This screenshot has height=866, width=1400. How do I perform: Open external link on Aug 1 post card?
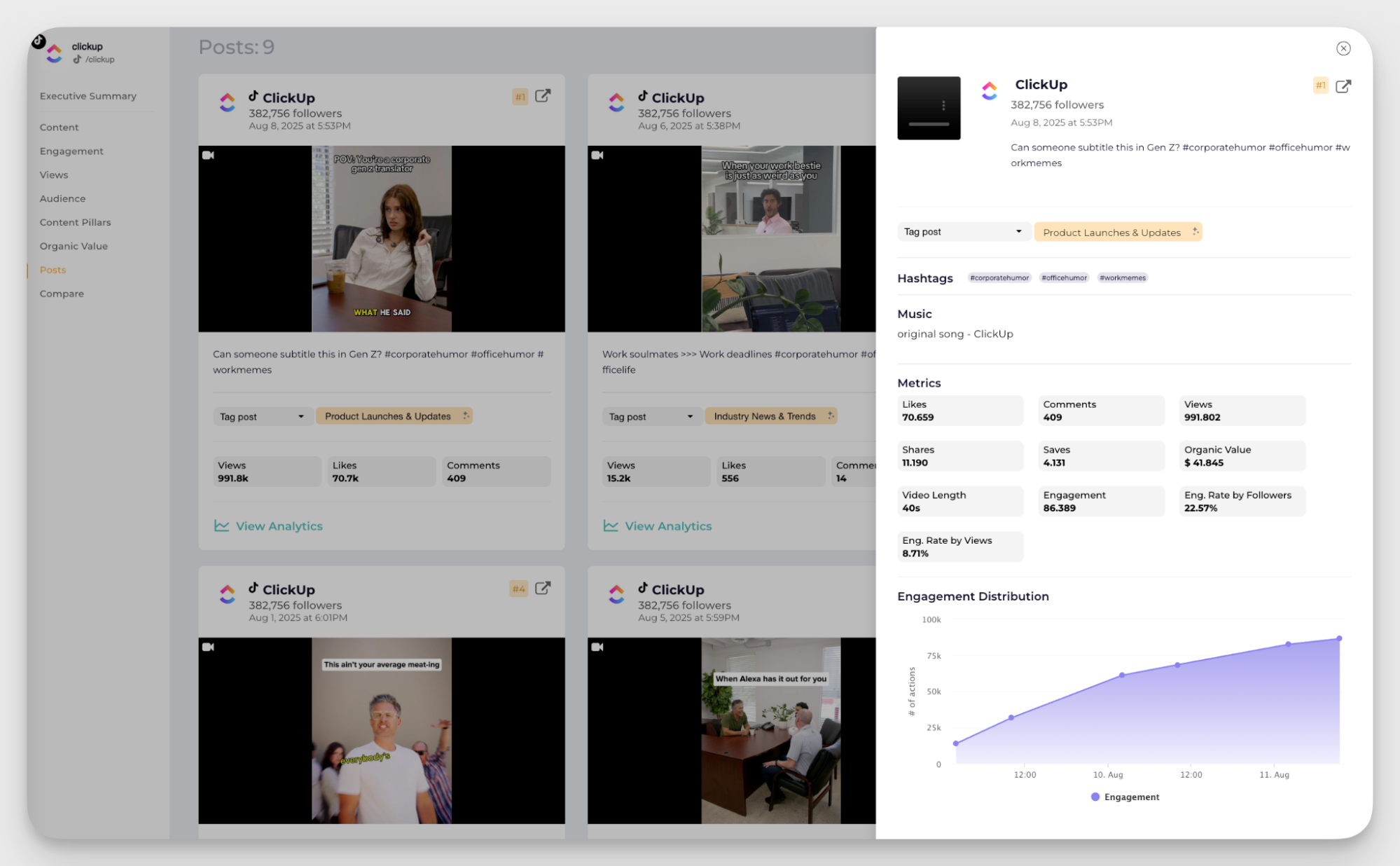tap(543, 588)
